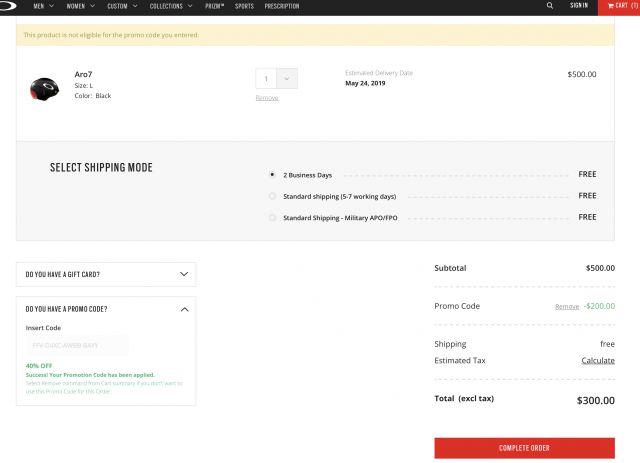The image size is (640, 463).
Task: Expand the Men menu
Action: pyautogui.click(x=43, y=6)
